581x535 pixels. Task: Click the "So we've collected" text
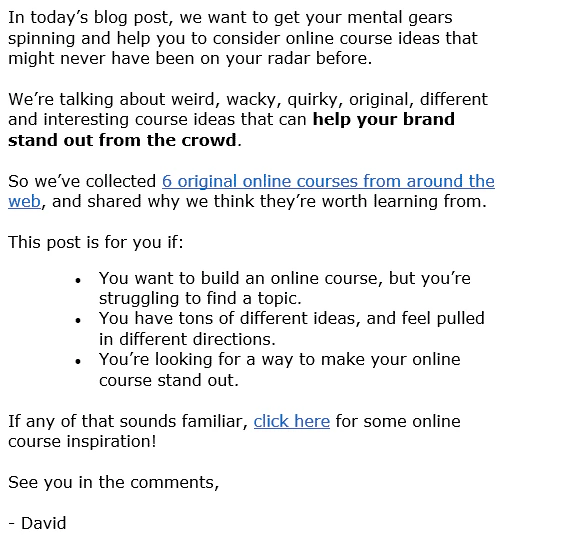click(x=82, y=181)
